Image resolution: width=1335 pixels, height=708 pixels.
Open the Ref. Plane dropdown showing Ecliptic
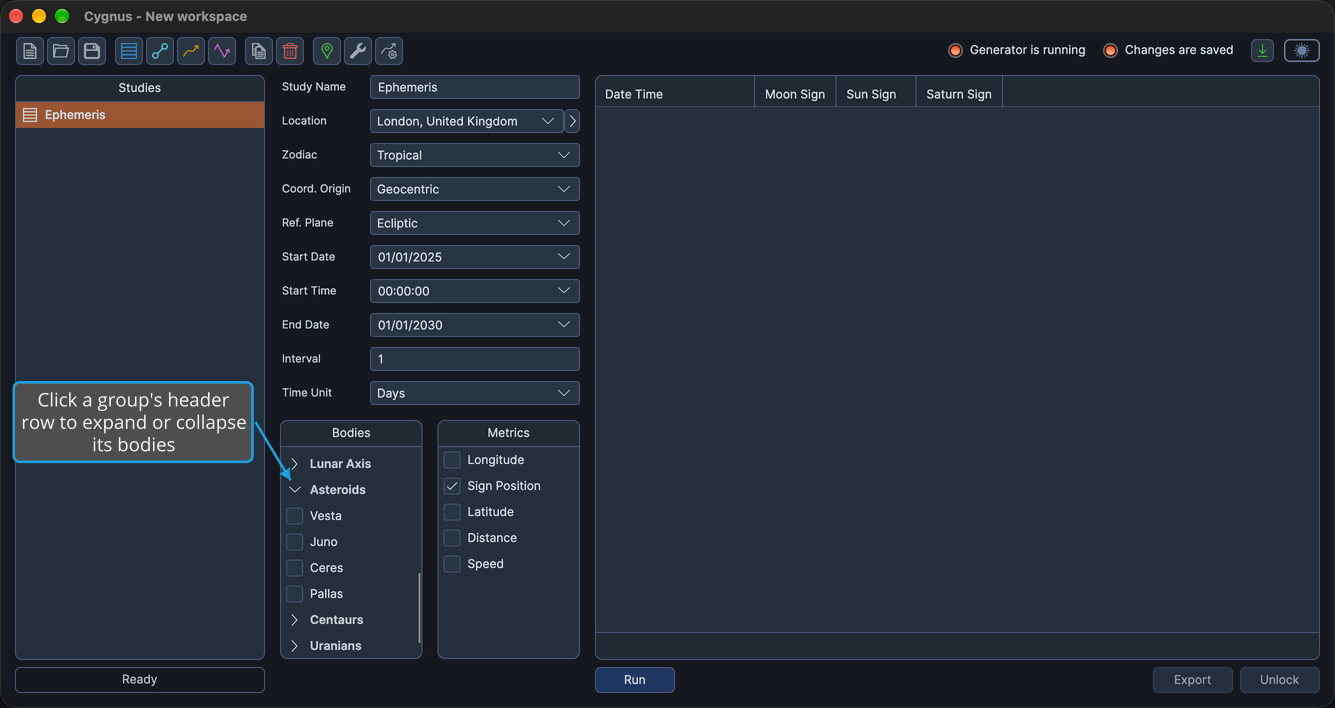pyautogui.click(x=474, y=223)
